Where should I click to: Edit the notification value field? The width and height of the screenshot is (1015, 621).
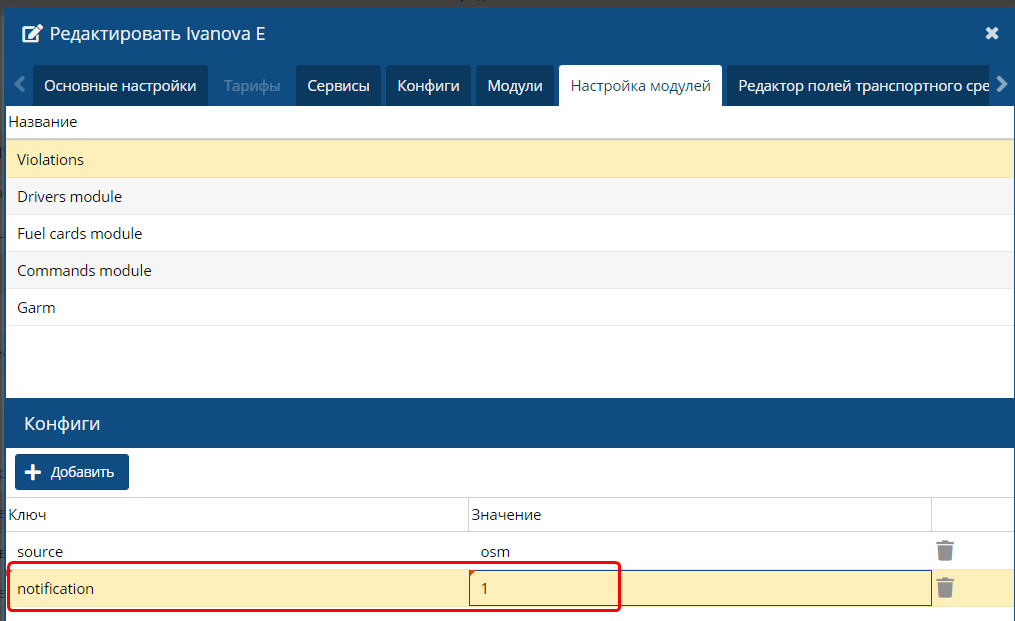coord(699,589)
